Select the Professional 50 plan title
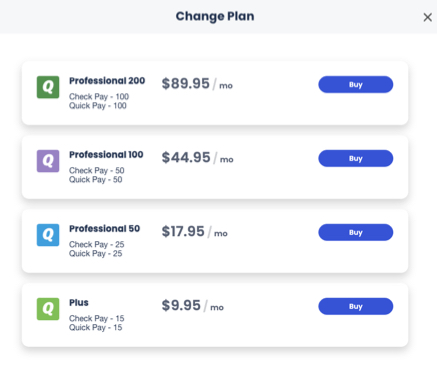 (x=104, y=229)
